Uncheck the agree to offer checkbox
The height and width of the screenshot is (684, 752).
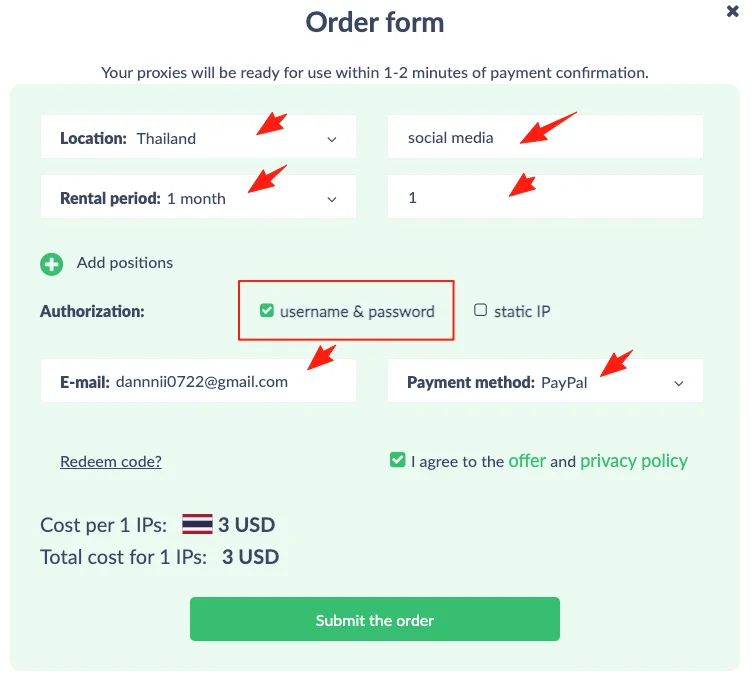click(x=398, y=460)
